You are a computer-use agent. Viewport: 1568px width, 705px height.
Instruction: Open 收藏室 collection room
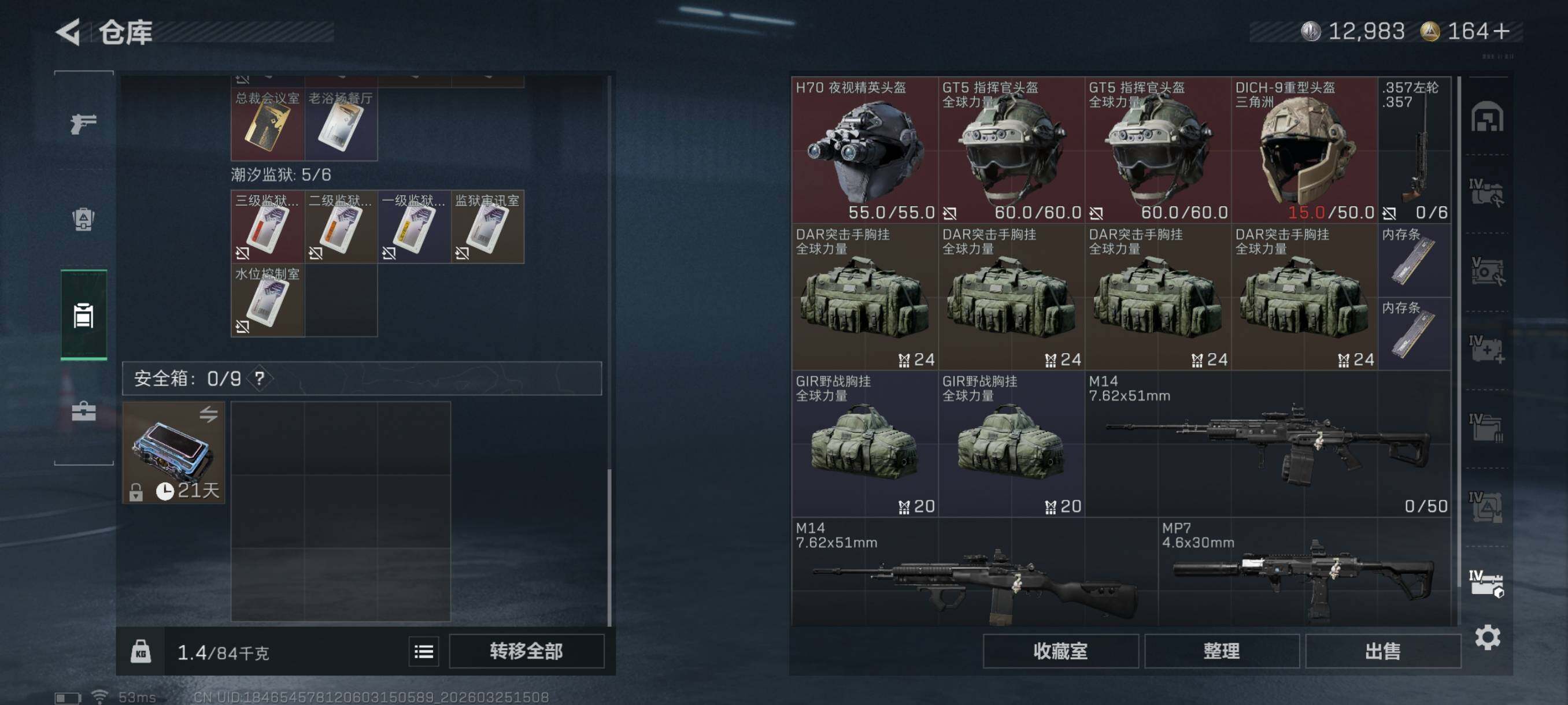[x=1060, y=651]
